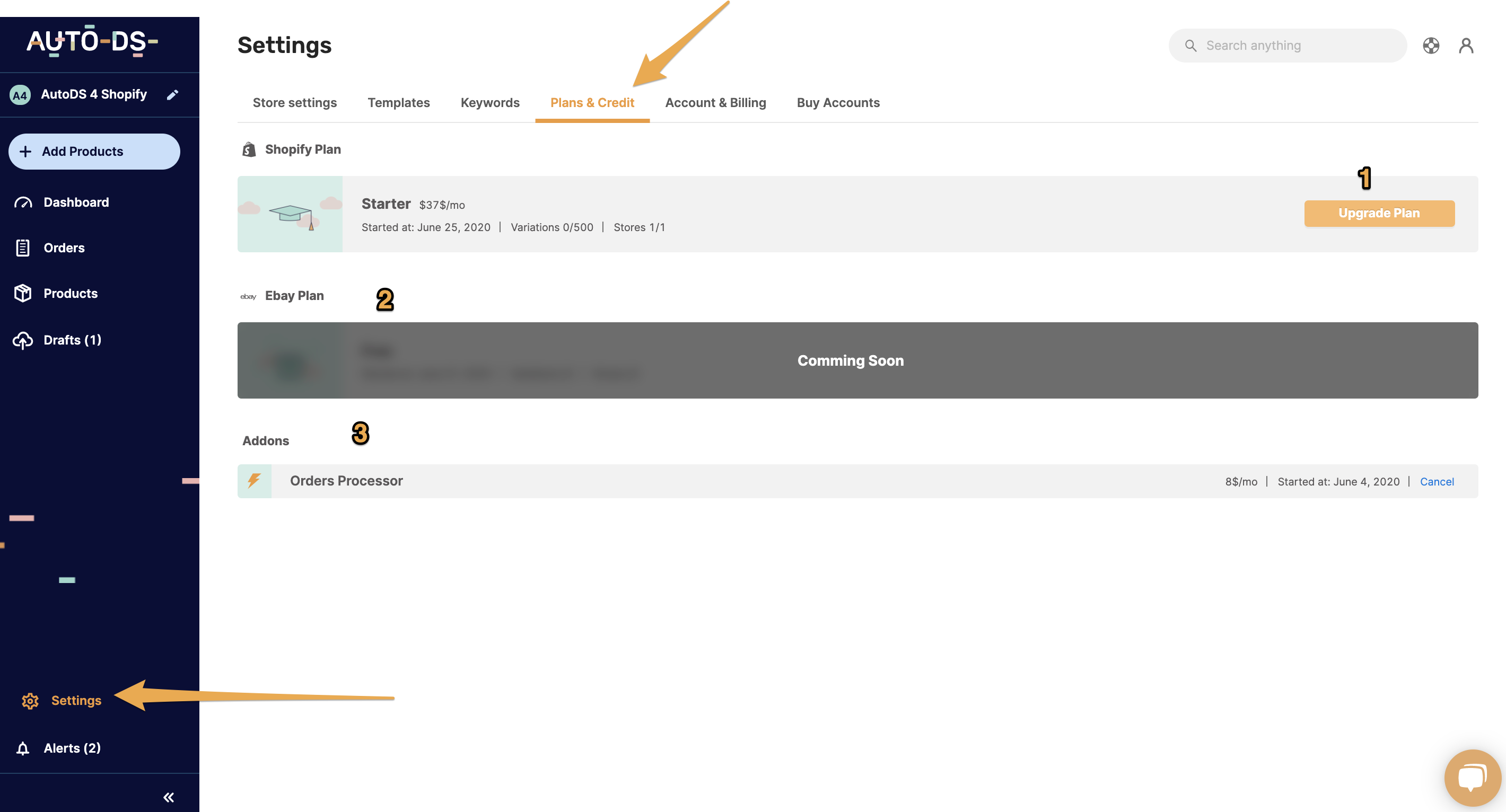
Task: Open the Templates tab
Action: pyautogui.click(x=399, y=103)
